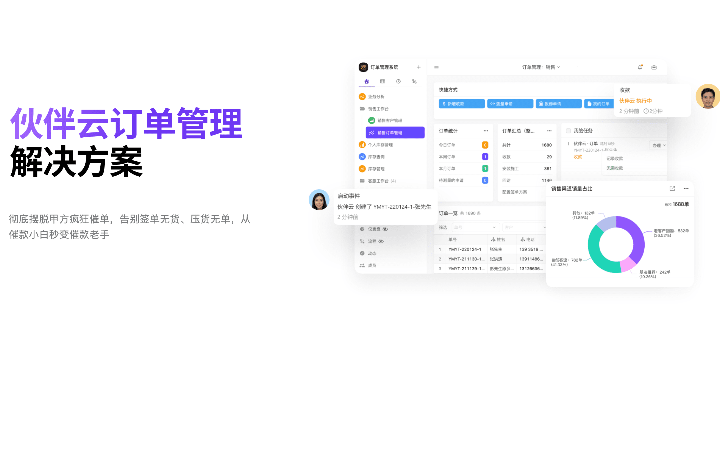
Task: Select the purple highlighted sidebar menu item
Action: (395, 132)
